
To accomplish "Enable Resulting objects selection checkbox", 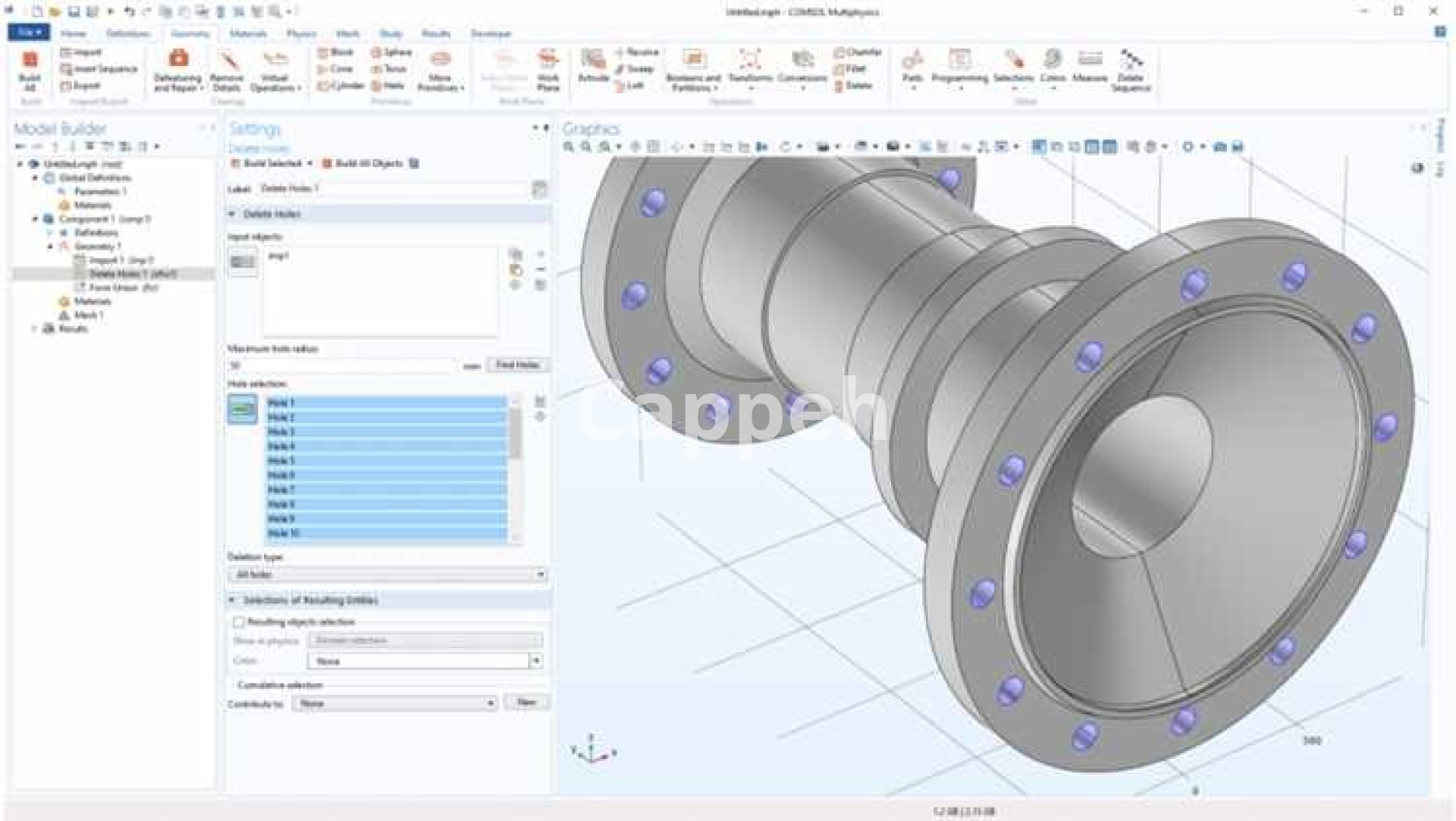I will point(239,622).
